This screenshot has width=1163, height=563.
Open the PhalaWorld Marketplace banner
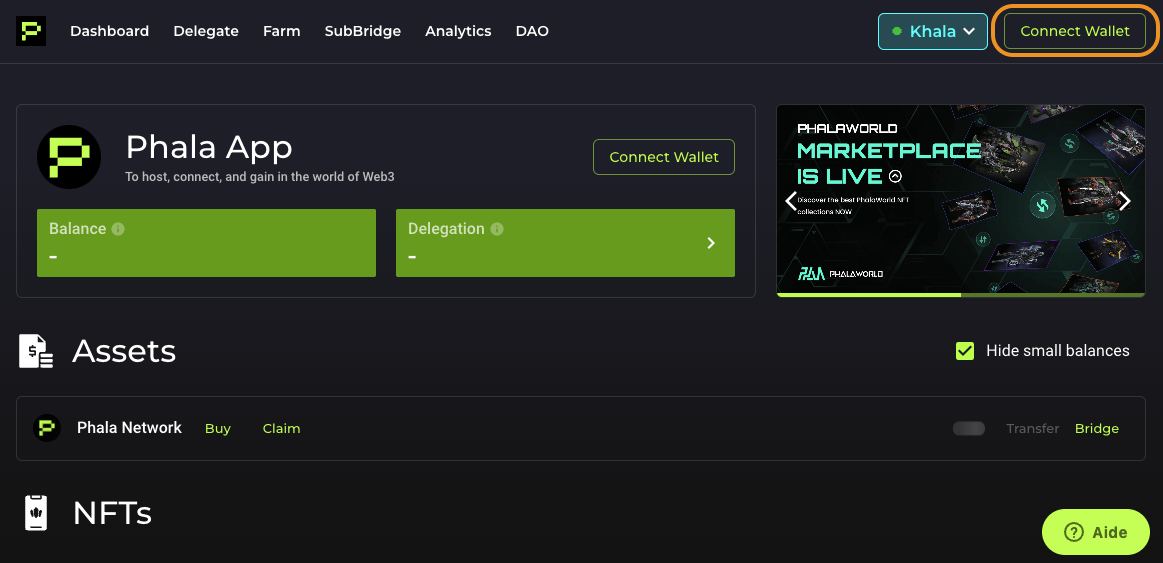click(x=961, y=199)
